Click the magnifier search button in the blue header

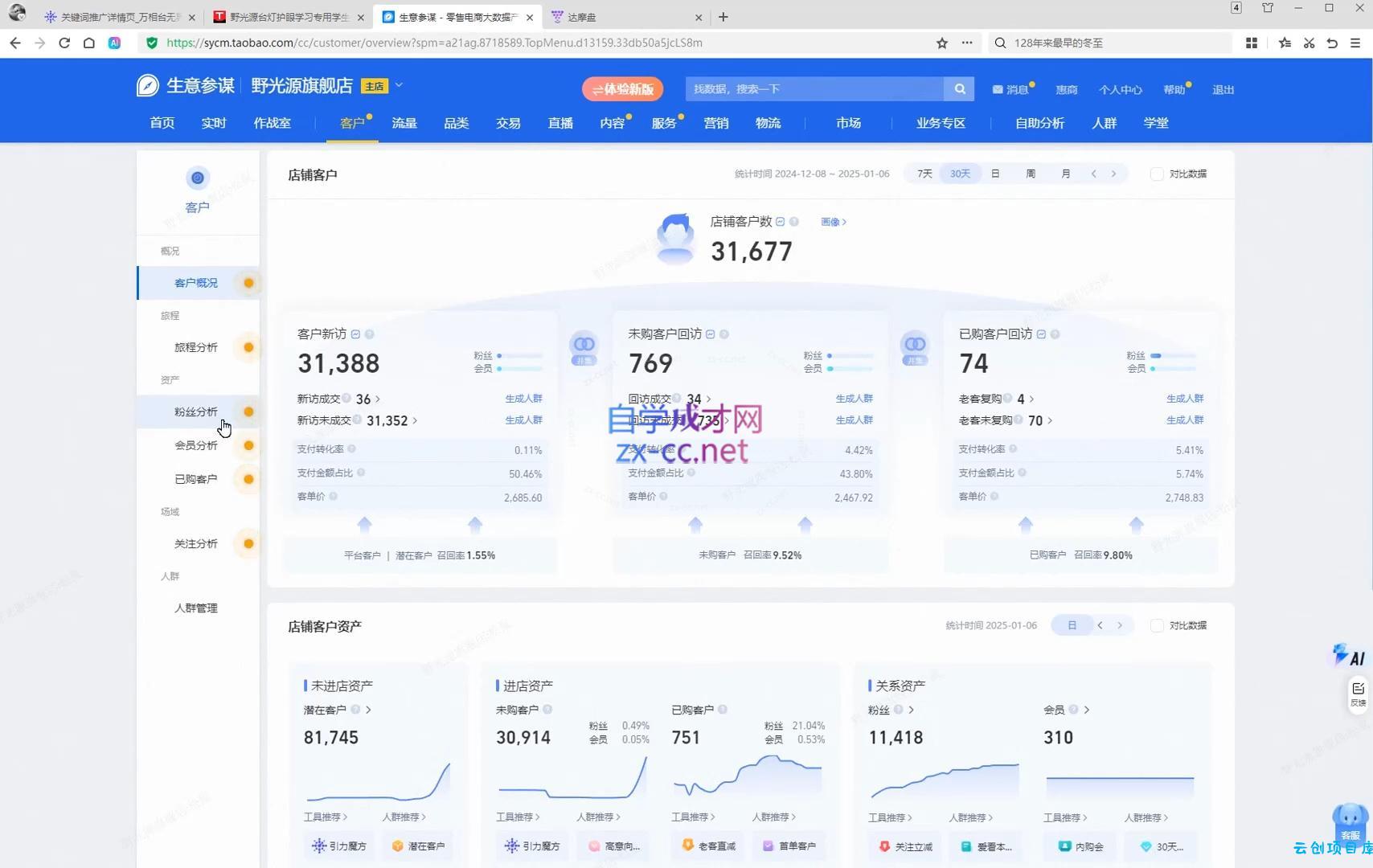point(959,89)
